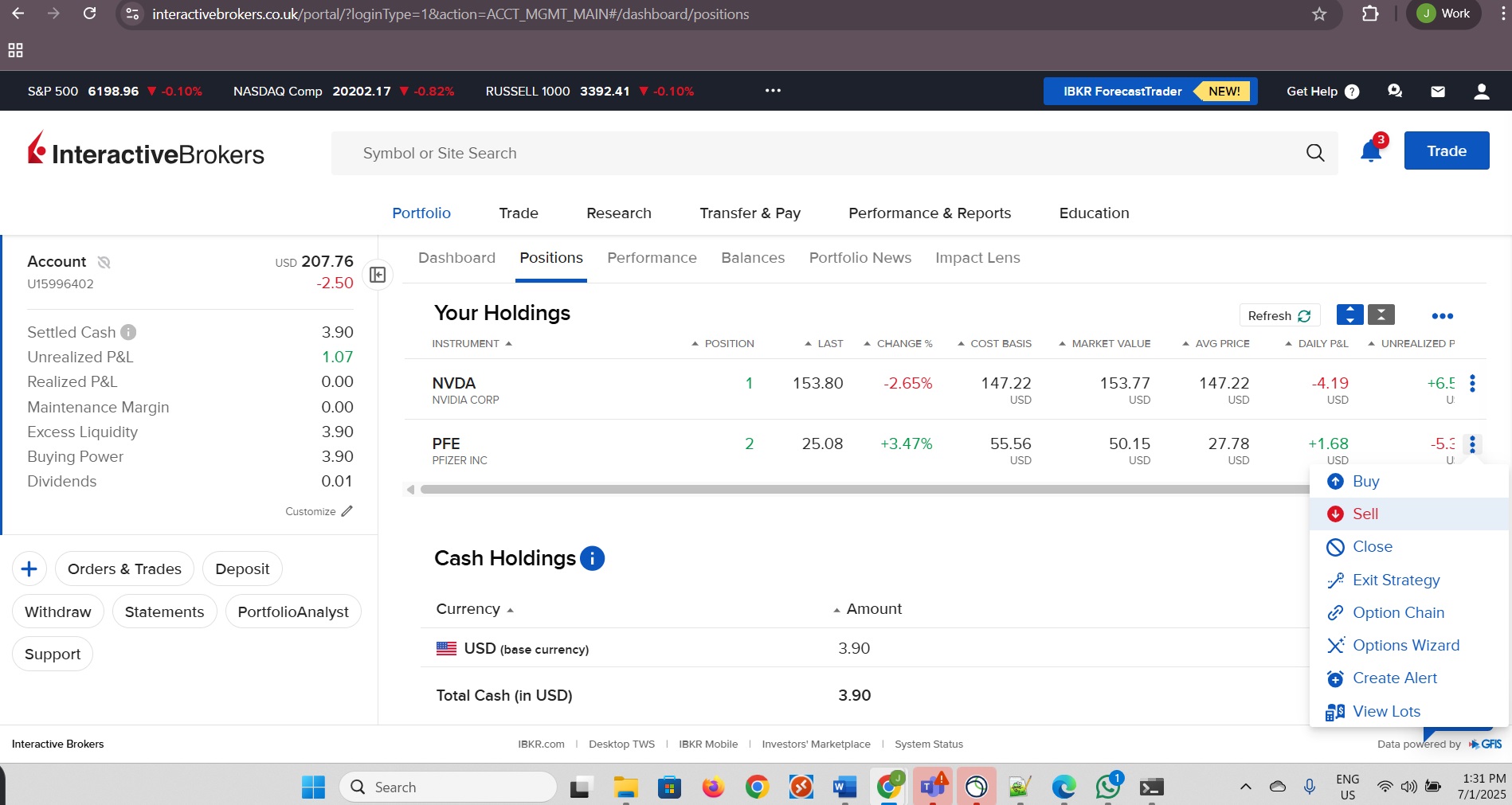This screenshot has height=805, width=1512.
Task: Expand the market ticker ellipsis
Action: pos(773,91)
